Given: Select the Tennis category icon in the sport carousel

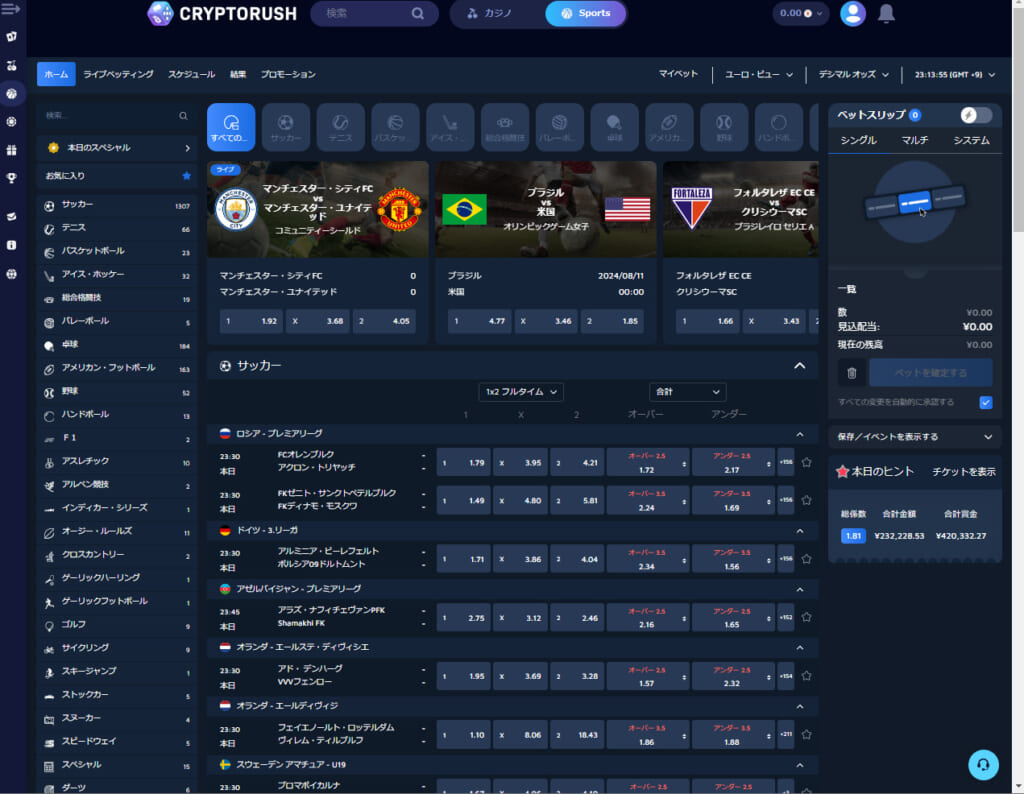Looking at the screenshot, I should click(x=340, y=127).
